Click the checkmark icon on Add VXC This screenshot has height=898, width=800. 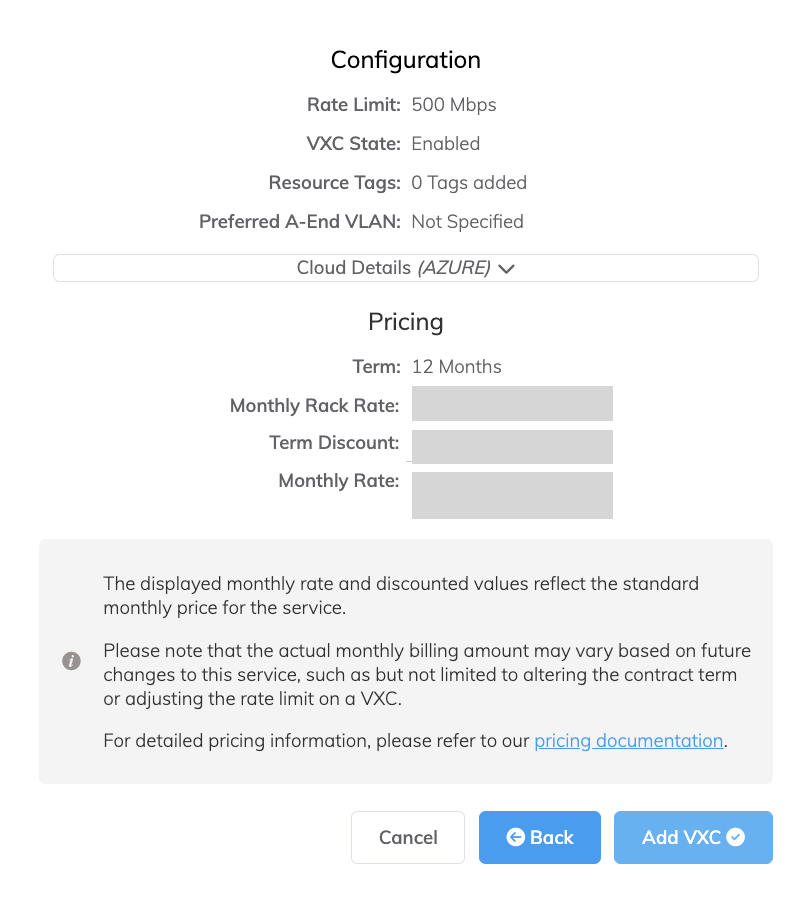736,837
